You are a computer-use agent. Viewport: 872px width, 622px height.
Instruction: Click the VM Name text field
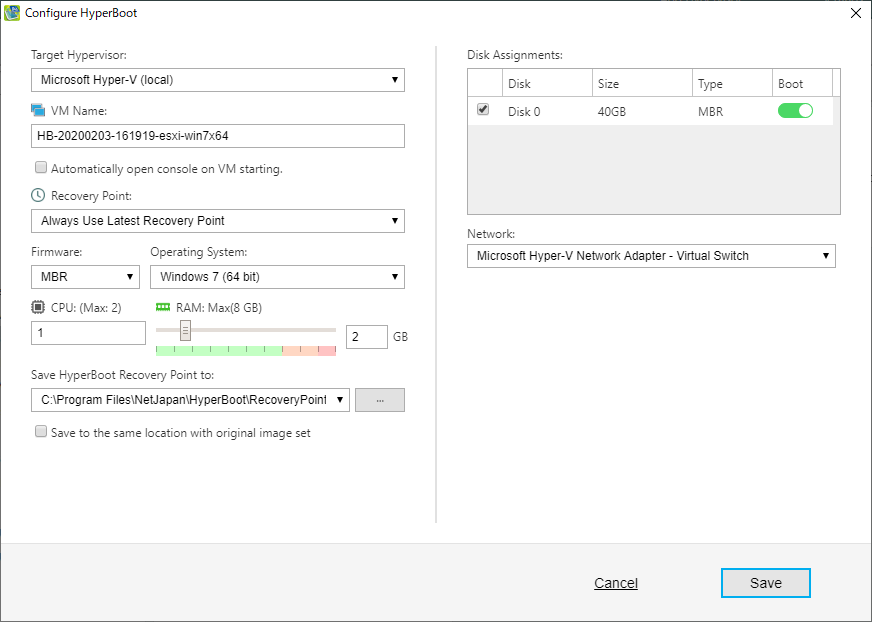click(x=217, y=136)
